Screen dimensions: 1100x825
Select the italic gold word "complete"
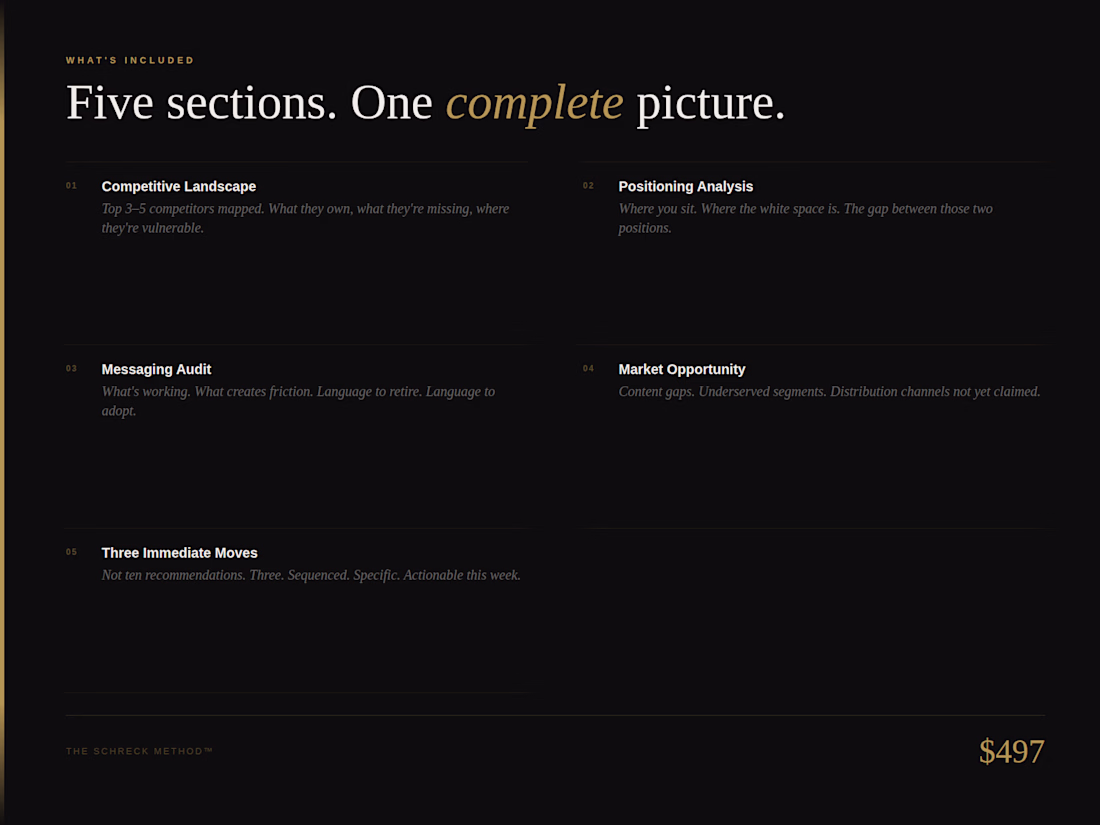(x=534, y=103)
